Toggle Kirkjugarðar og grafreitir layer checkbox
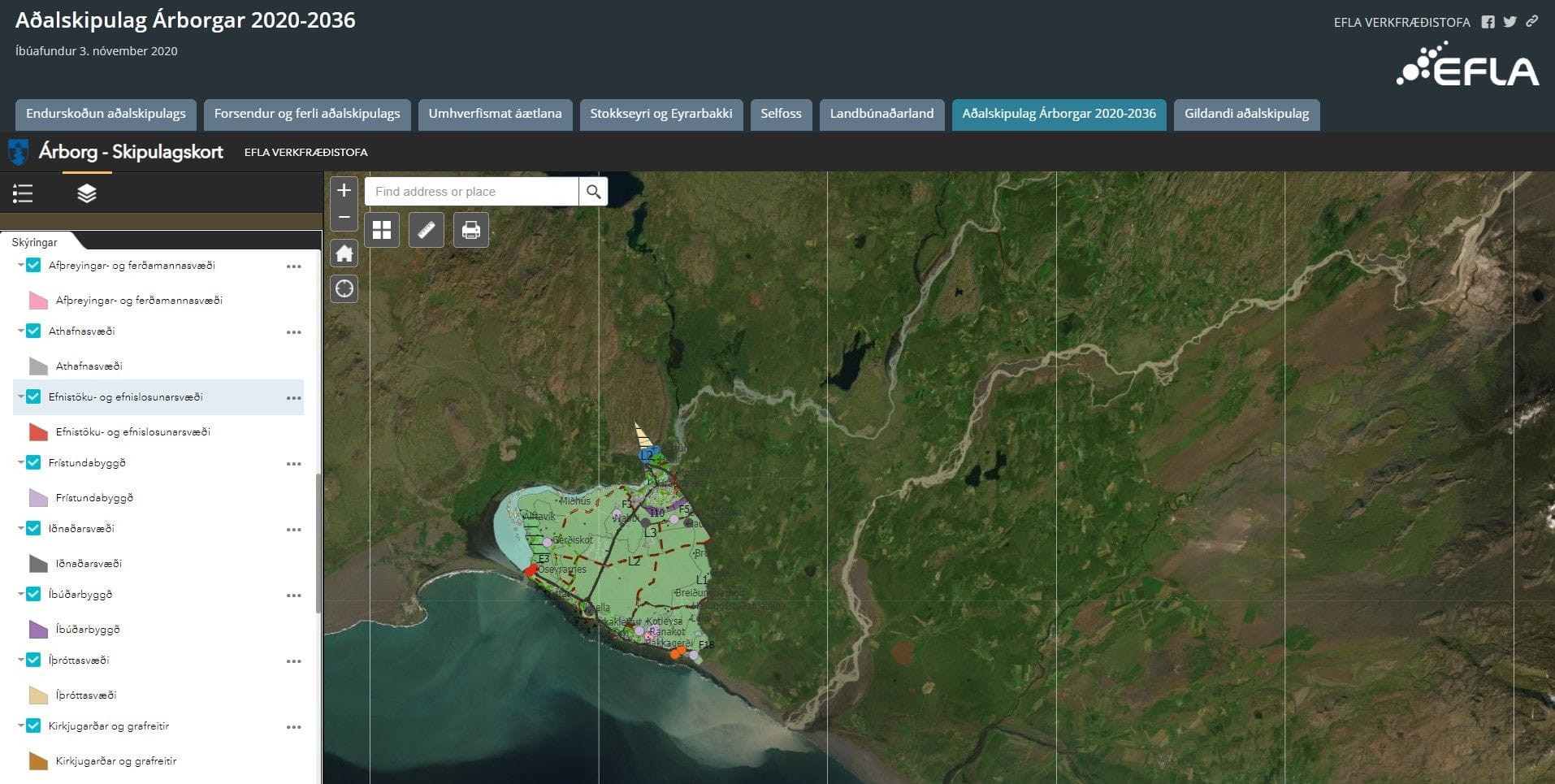This screenshot has width=1555, height=784. click(33, 726)
